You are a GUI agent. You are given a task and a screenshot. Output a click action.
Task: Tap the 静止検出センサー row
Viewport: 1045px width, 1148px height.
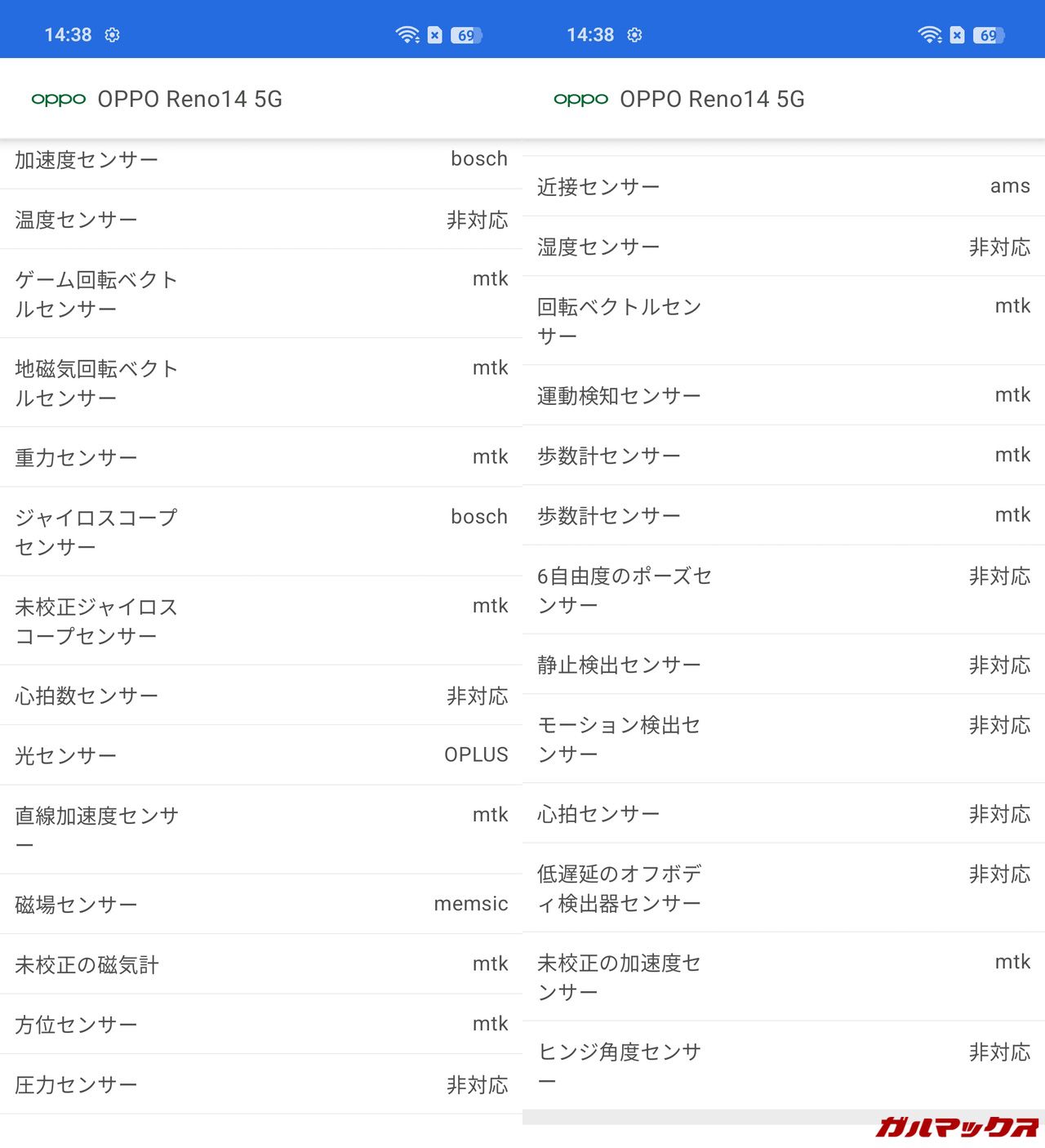(x=784, y=665)
